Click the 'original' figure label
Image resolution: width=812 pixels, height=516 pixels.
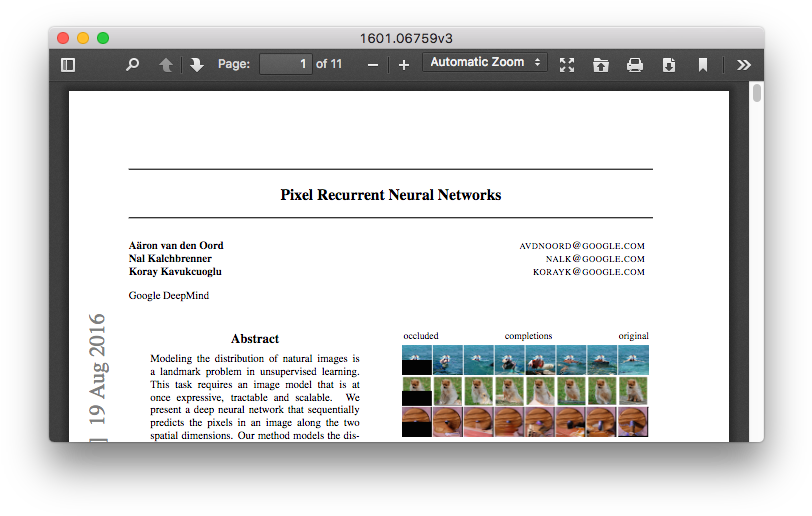click(x=633, y=336)
